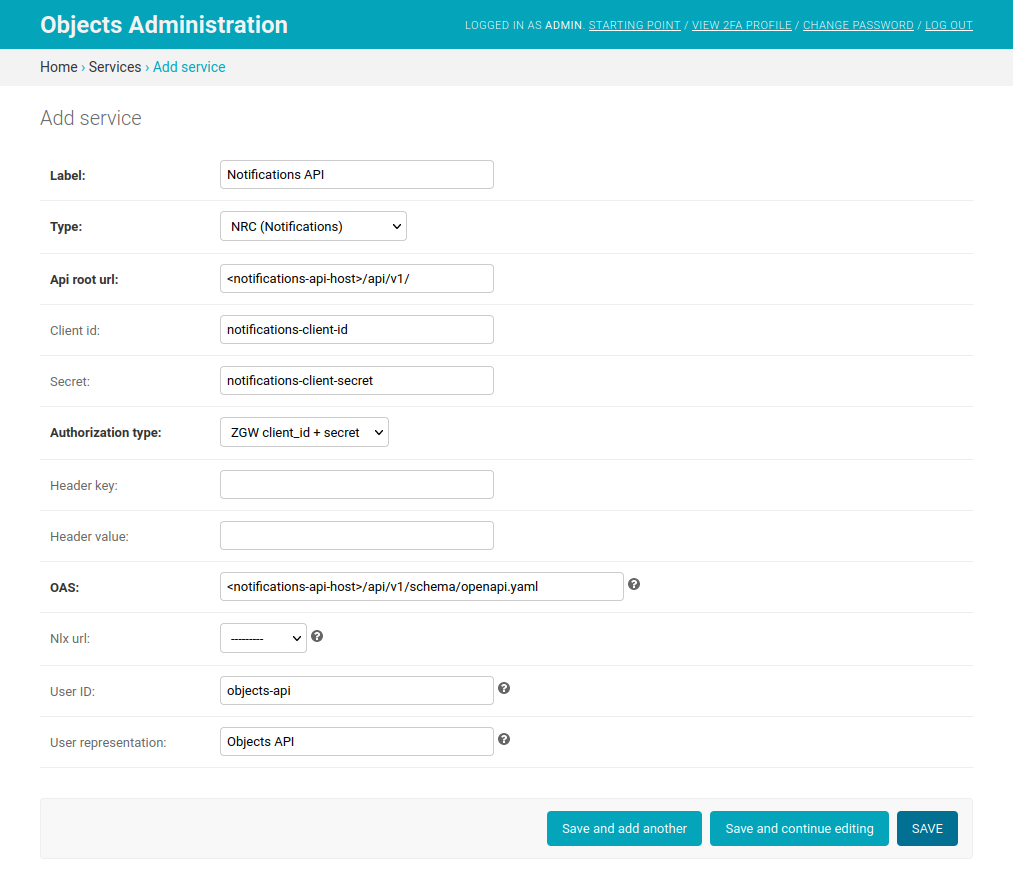Click Save and continue editing button
This screenshot has width=1013, height=874.
(x=799, y=829)
